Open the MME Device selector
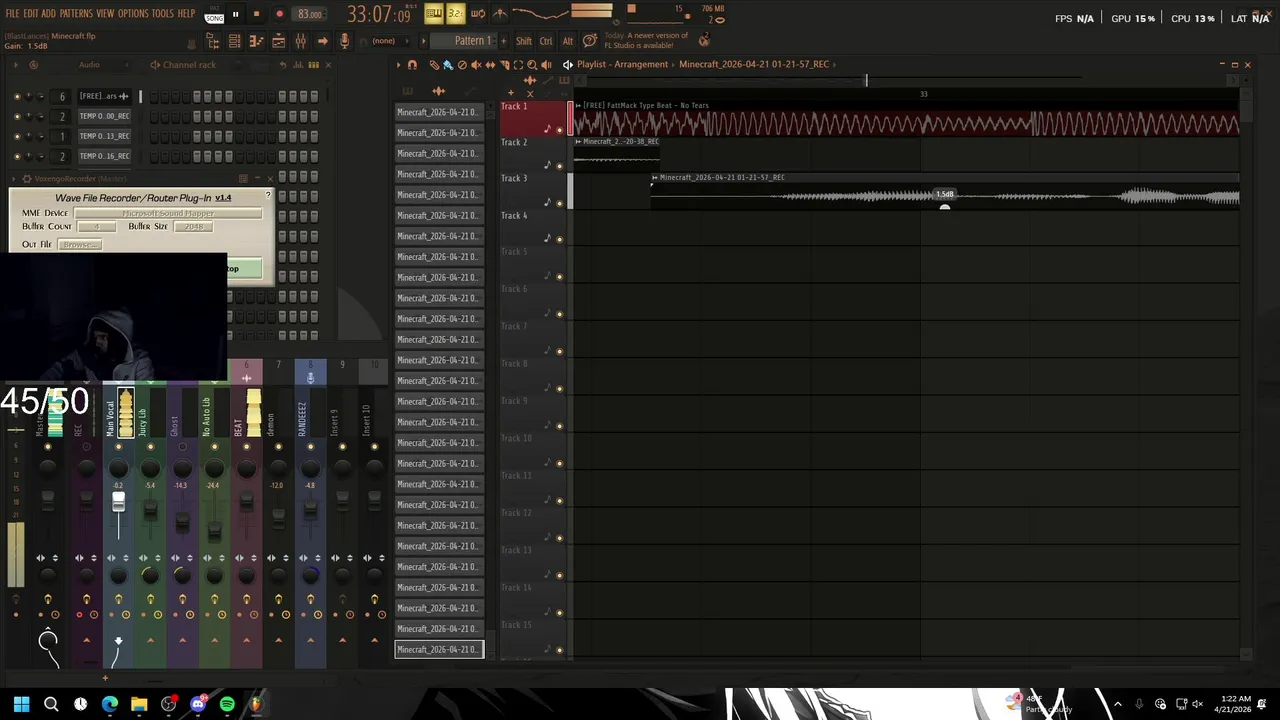 click(x=168, y=213)
